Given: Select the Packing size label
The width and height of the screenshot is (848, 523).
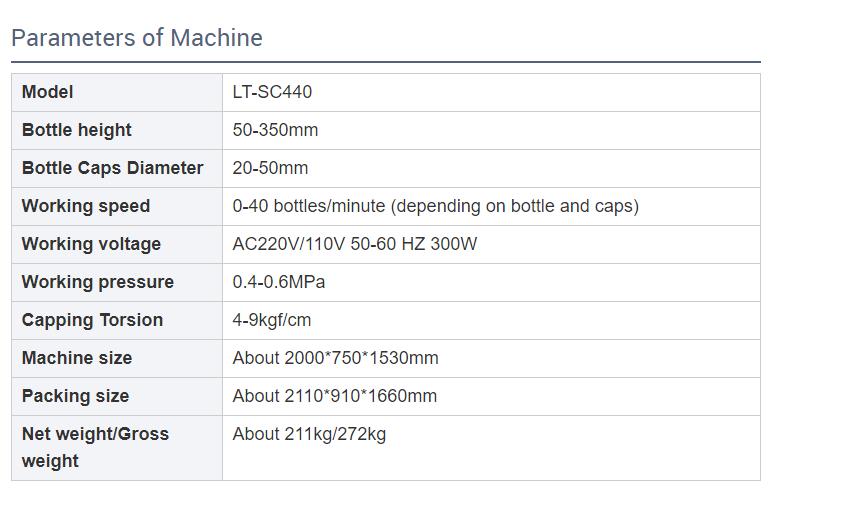Looking at the screenshot, I should 75,396.
